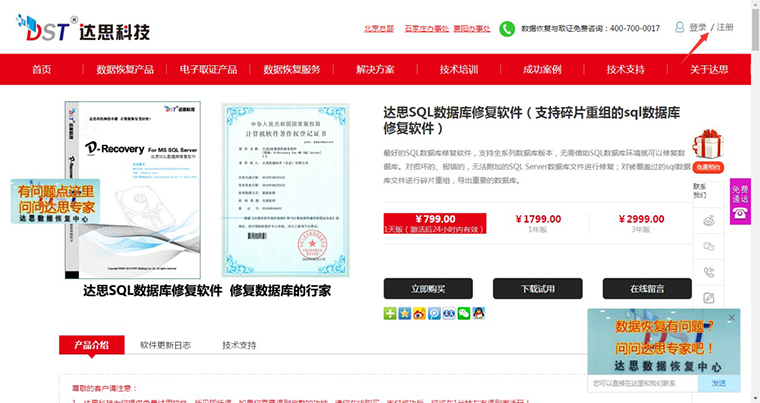Switch to the 软件更新日志 tab
This screenshot has height=403, width=760.
tap(165, 345)
